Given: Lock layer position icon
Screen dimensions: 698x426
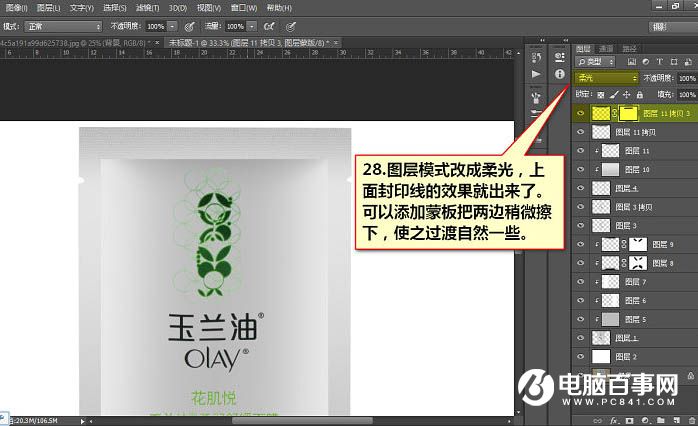Looking at the screenshot, I should [626, 94].
